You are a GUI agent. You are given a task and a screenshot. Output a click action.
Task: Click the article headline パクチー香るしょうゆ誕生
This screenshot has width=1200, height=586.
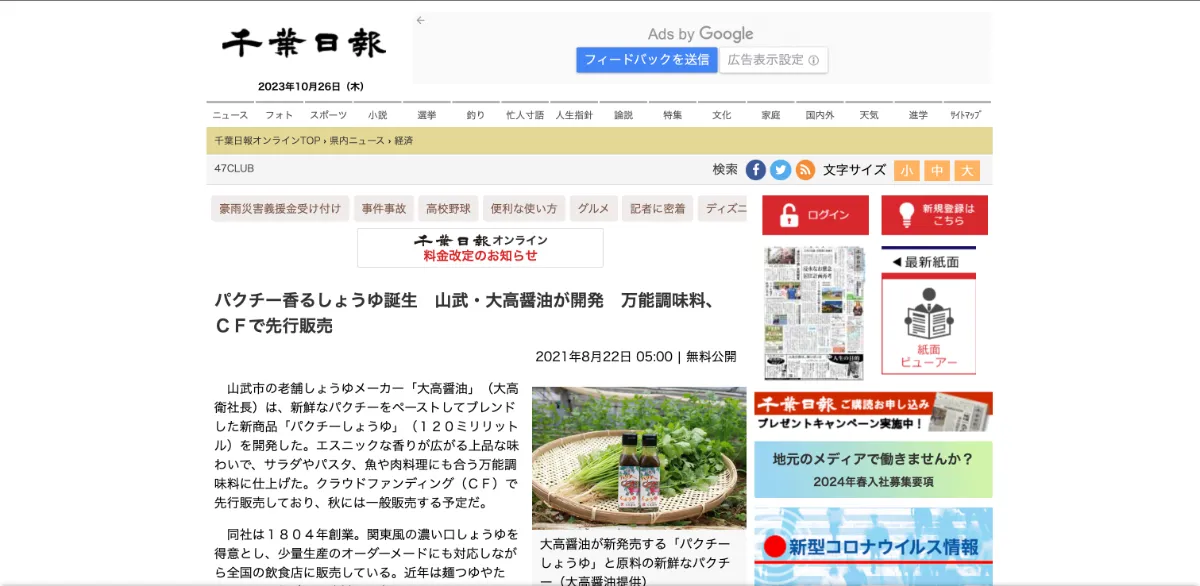point(464,313)
